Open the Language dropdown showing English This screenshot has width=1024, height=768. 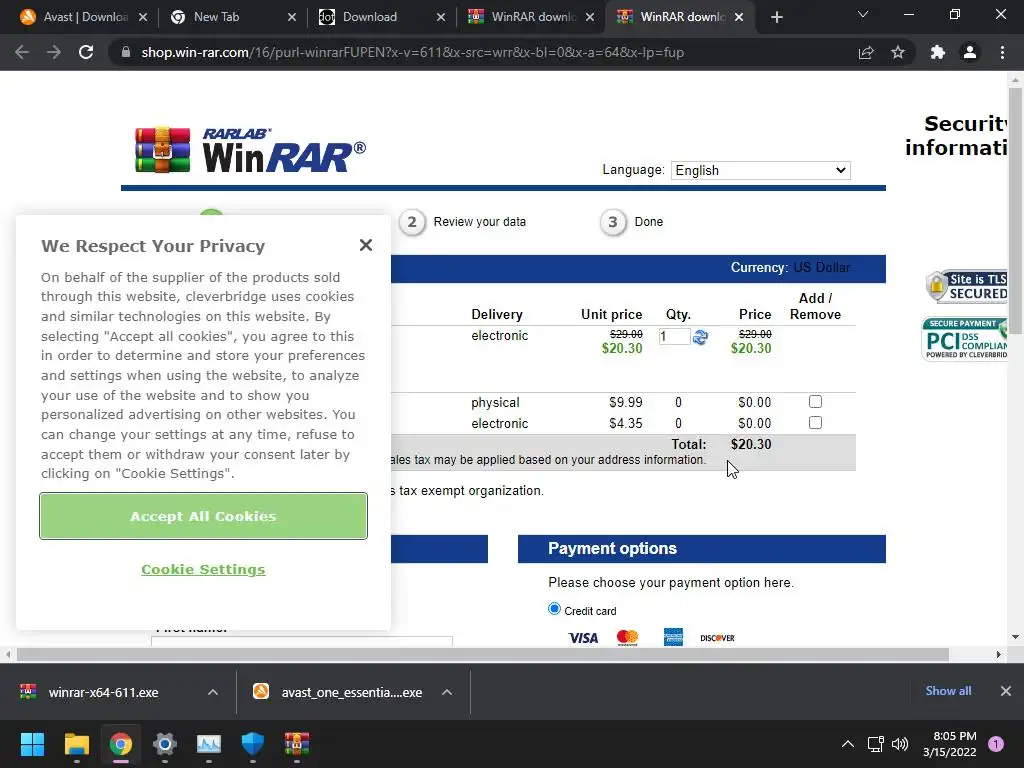761,170
